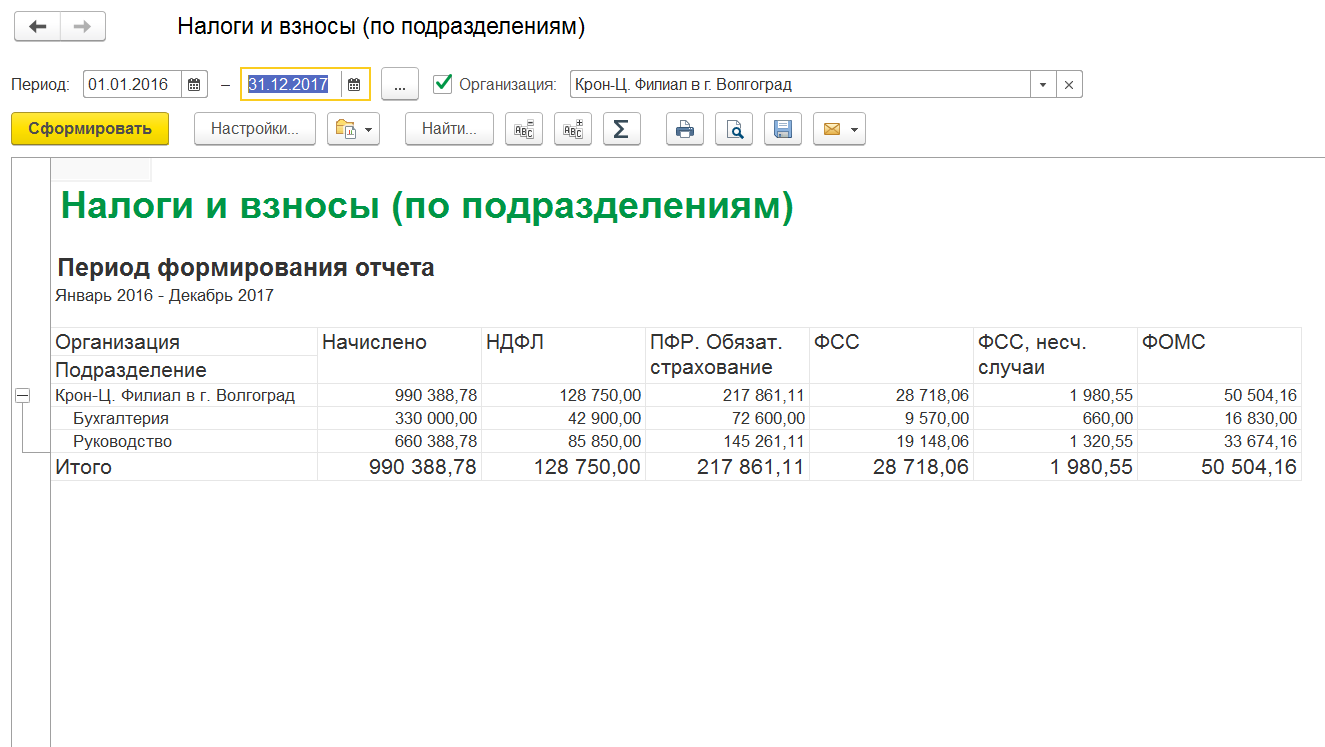The width and height of the screenshot is (1325, 747).
Task: Open the Организация dropdown list
Action: 1043,85
